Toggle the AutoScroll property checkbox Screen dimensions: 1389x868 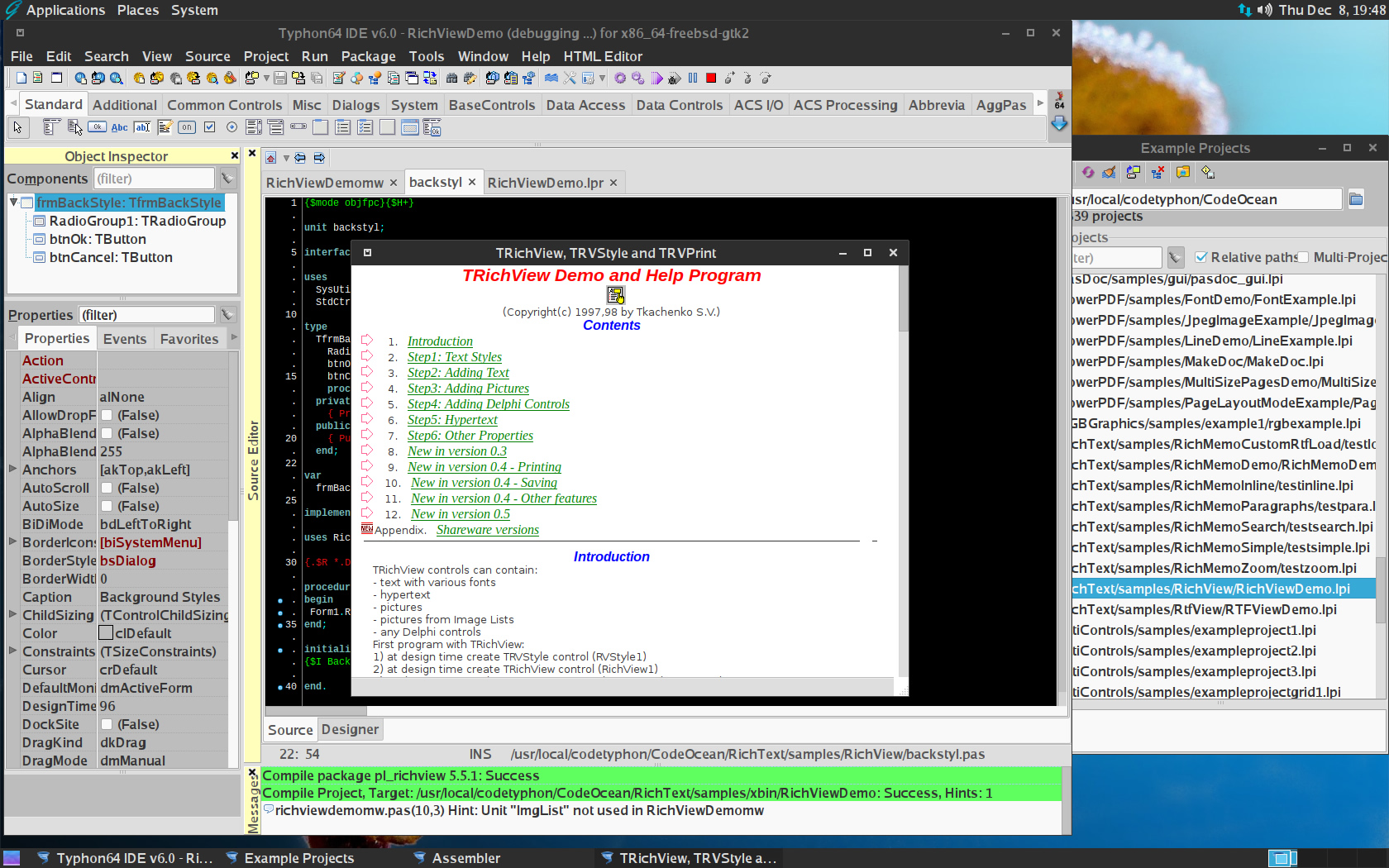[x=107, y=488]
